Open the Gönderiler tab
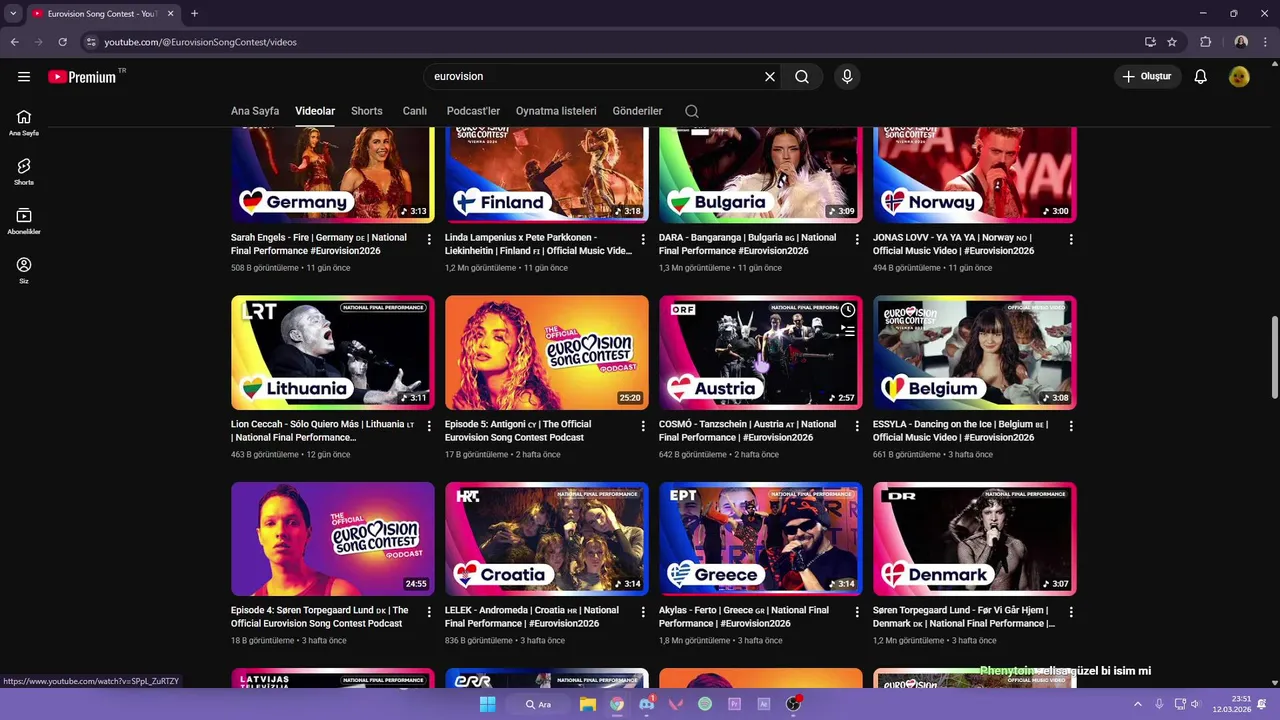 [x=637, y=111]
